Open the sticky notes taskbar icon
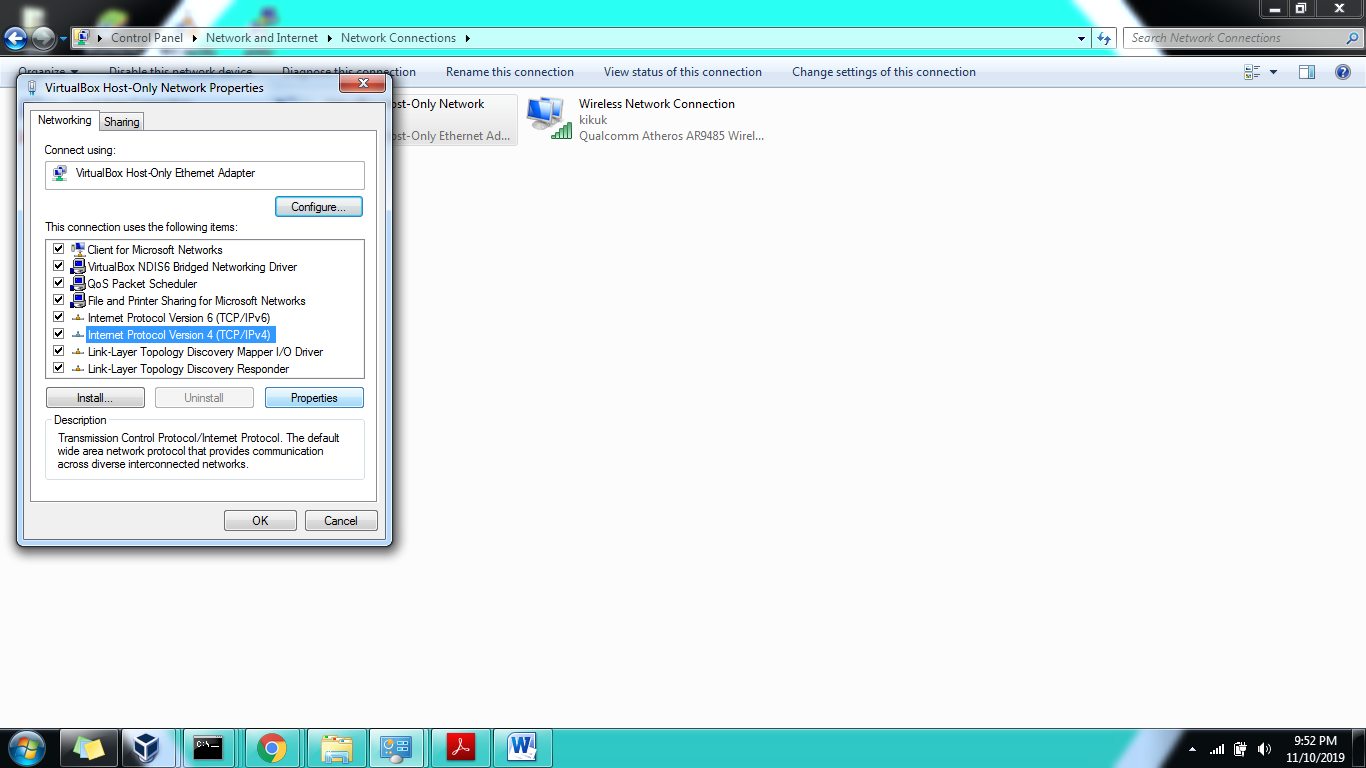This screenshot has width=1366, height=768. pyautogui.click(x=88, y=748)
